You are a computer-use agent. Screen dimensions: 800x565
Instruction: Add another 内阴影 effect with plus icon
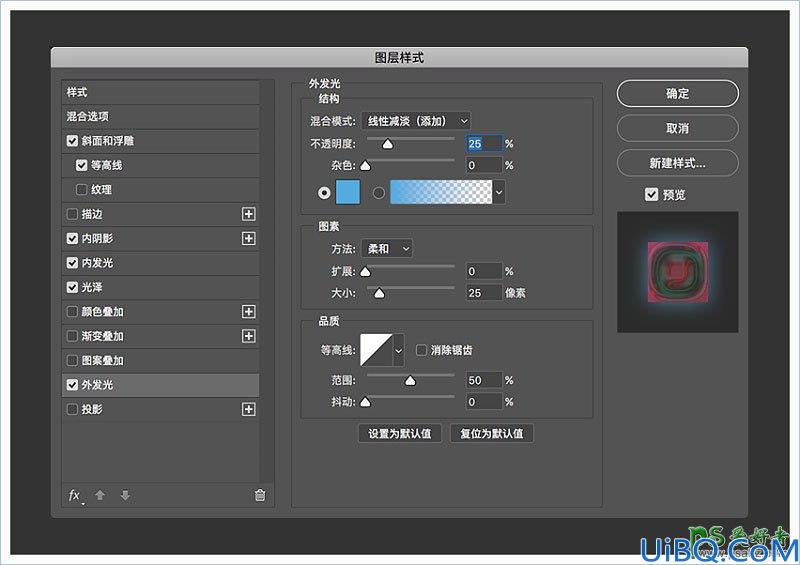[248, 238]
